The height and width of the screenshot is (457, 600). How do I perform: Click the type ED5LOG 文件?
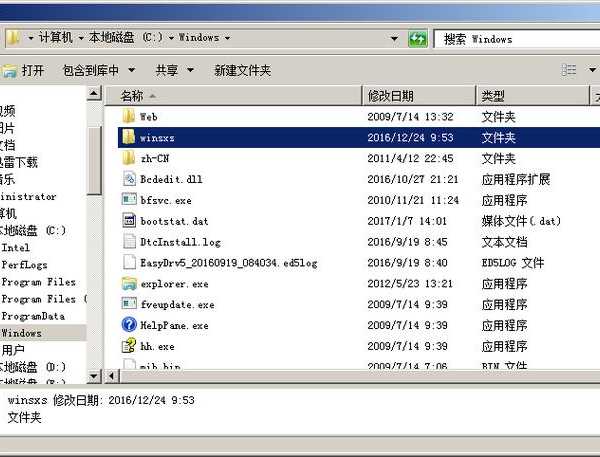pyautogui.click(x=513, y=263)
